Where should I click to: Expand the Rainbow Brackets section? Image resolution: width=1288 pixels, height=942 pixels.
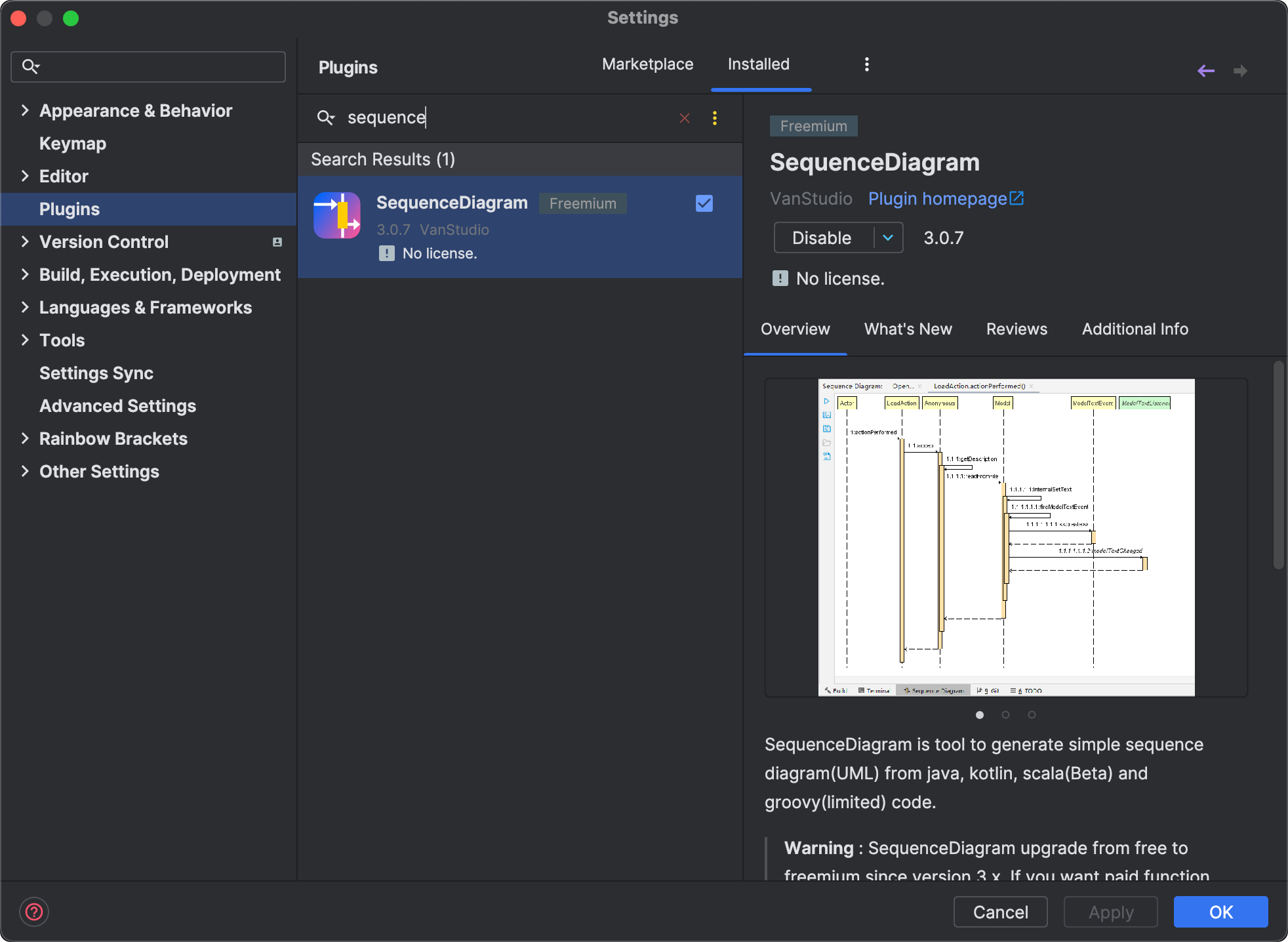[x=25, y=438]
